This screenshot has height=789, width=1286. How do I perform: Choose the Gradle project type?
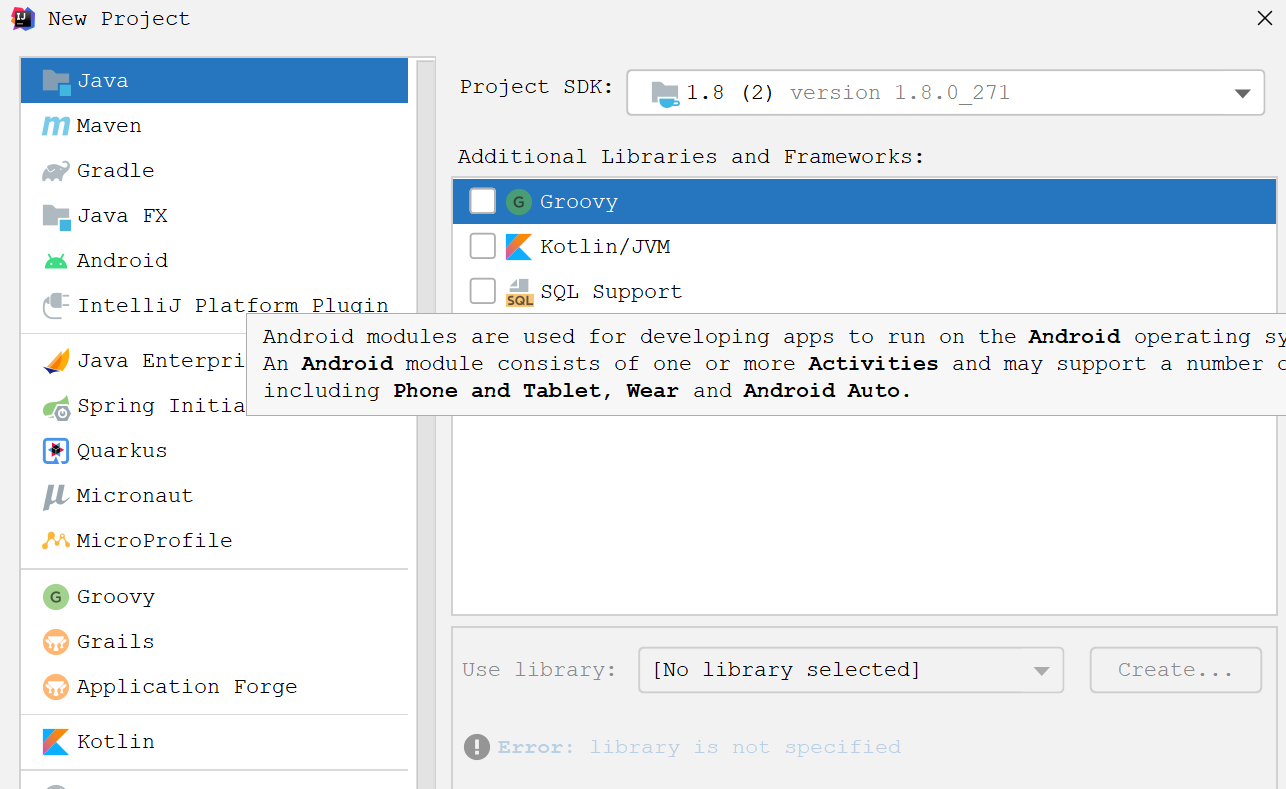(x=214, y=171)
